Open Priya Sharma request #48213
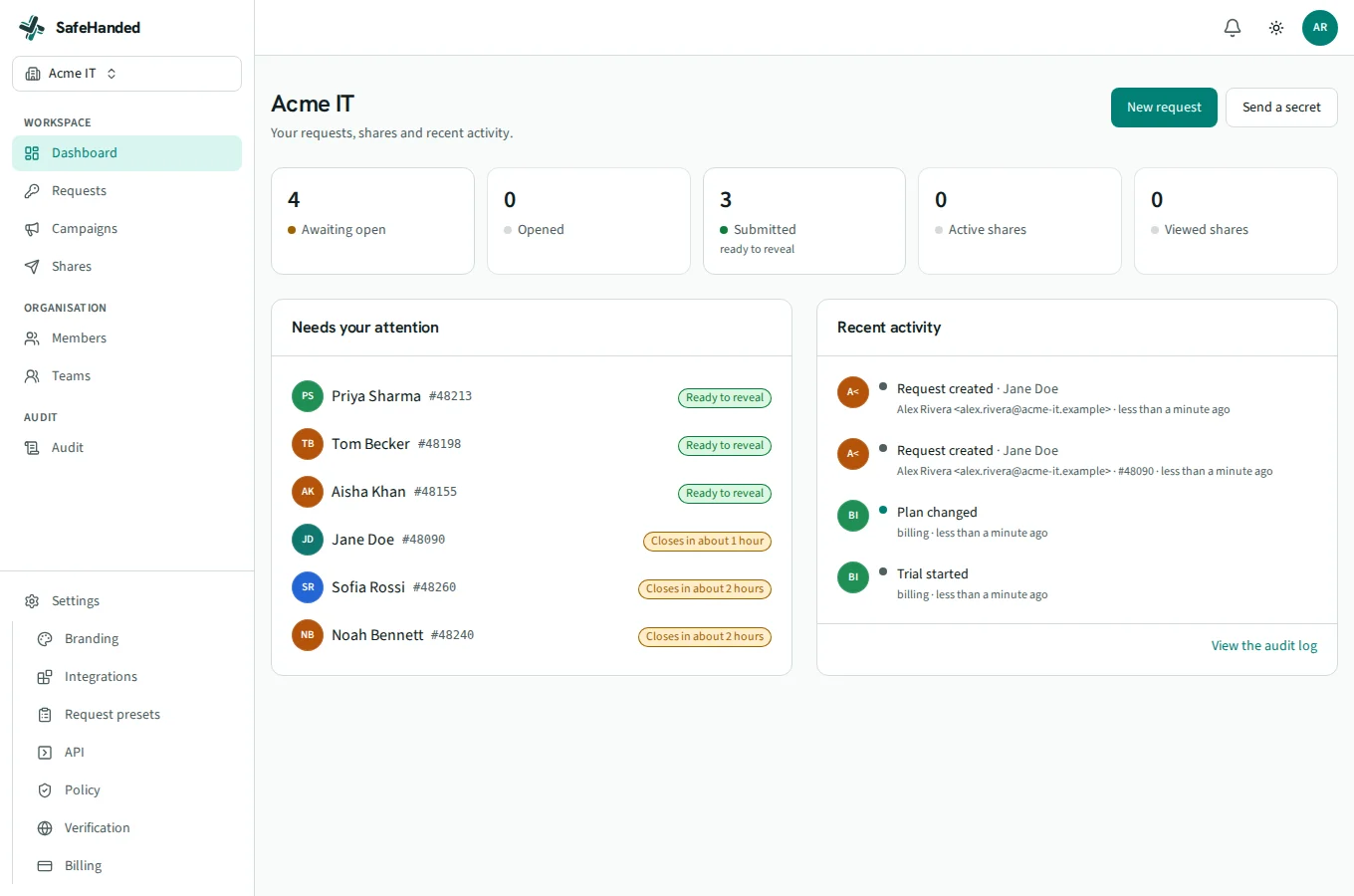Viewport: 1354px width, 896px height. pyautogui.click(x=532, y=396)
